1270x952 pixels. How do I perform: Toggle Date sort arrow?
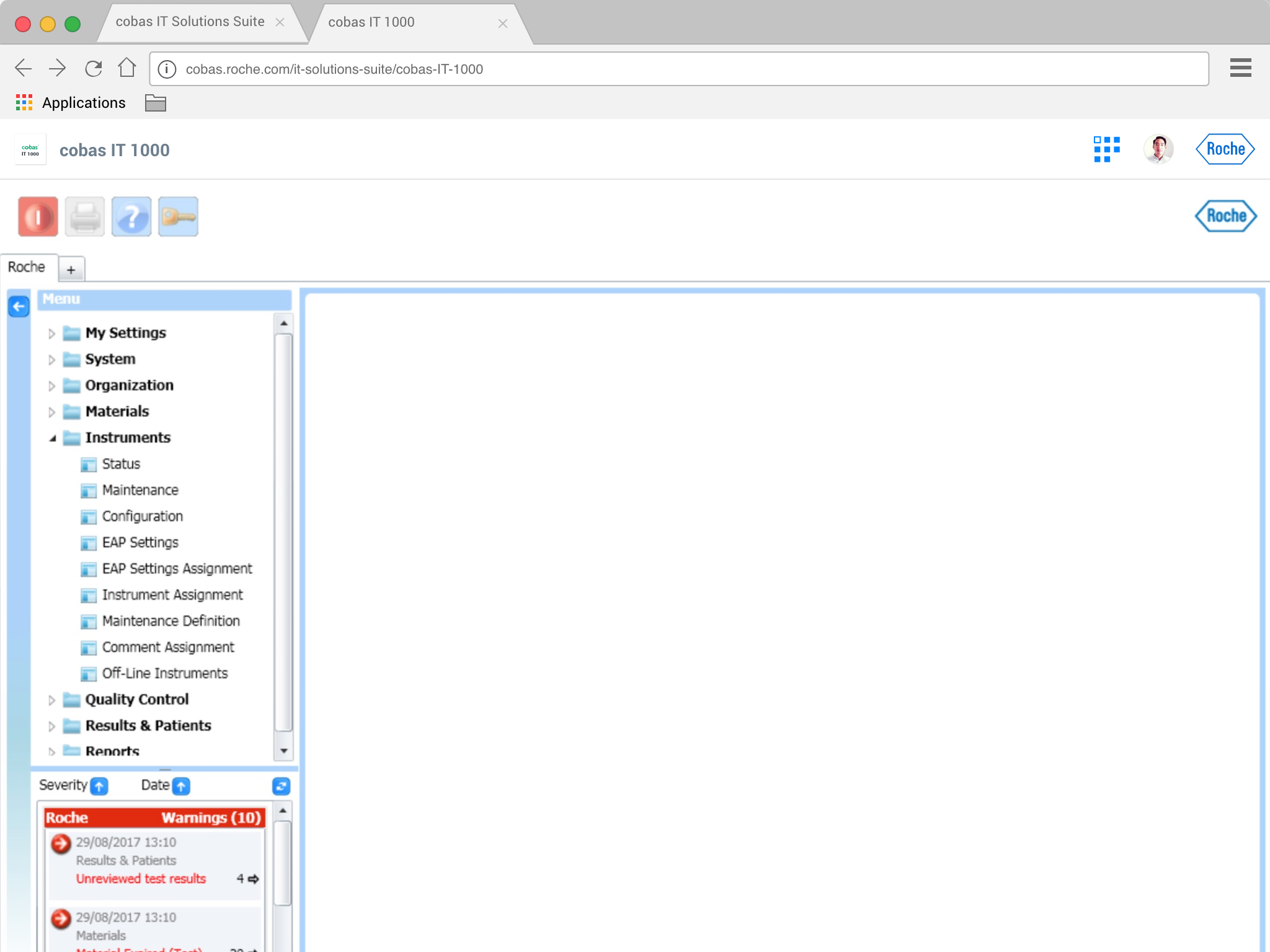click(181, 786)
